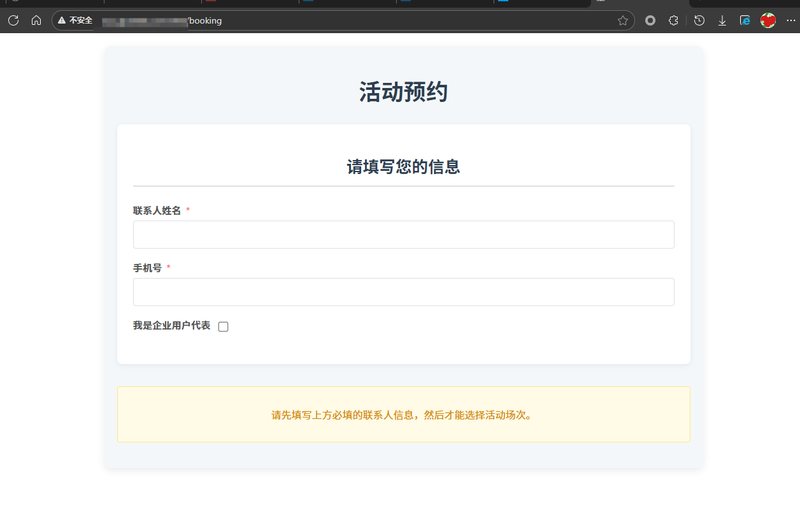This screenshot has height=510, width=800.
Task: Click into the 联系人姓名 input field
Action: click(x=403, y=235)
